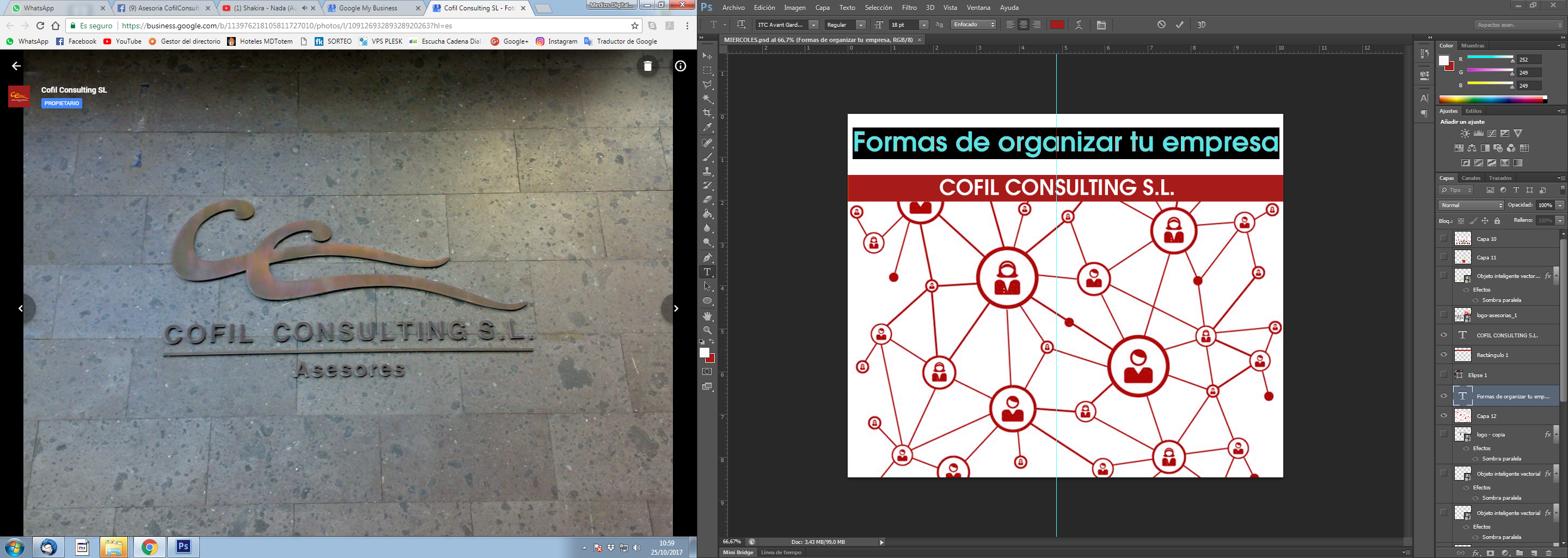Screen dimensions: 1568x558
Task: Hide the Capa 12 layer
Action: (1444, 415)
